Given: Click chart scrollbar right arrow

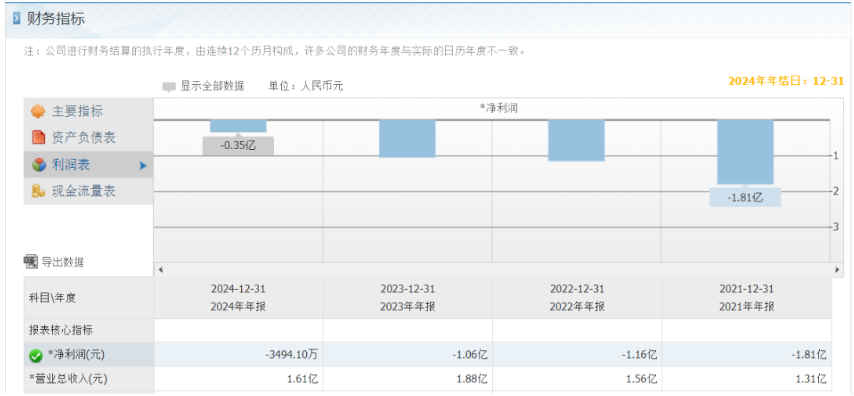Looking at the screenshot, I should (x=836, y=270).
